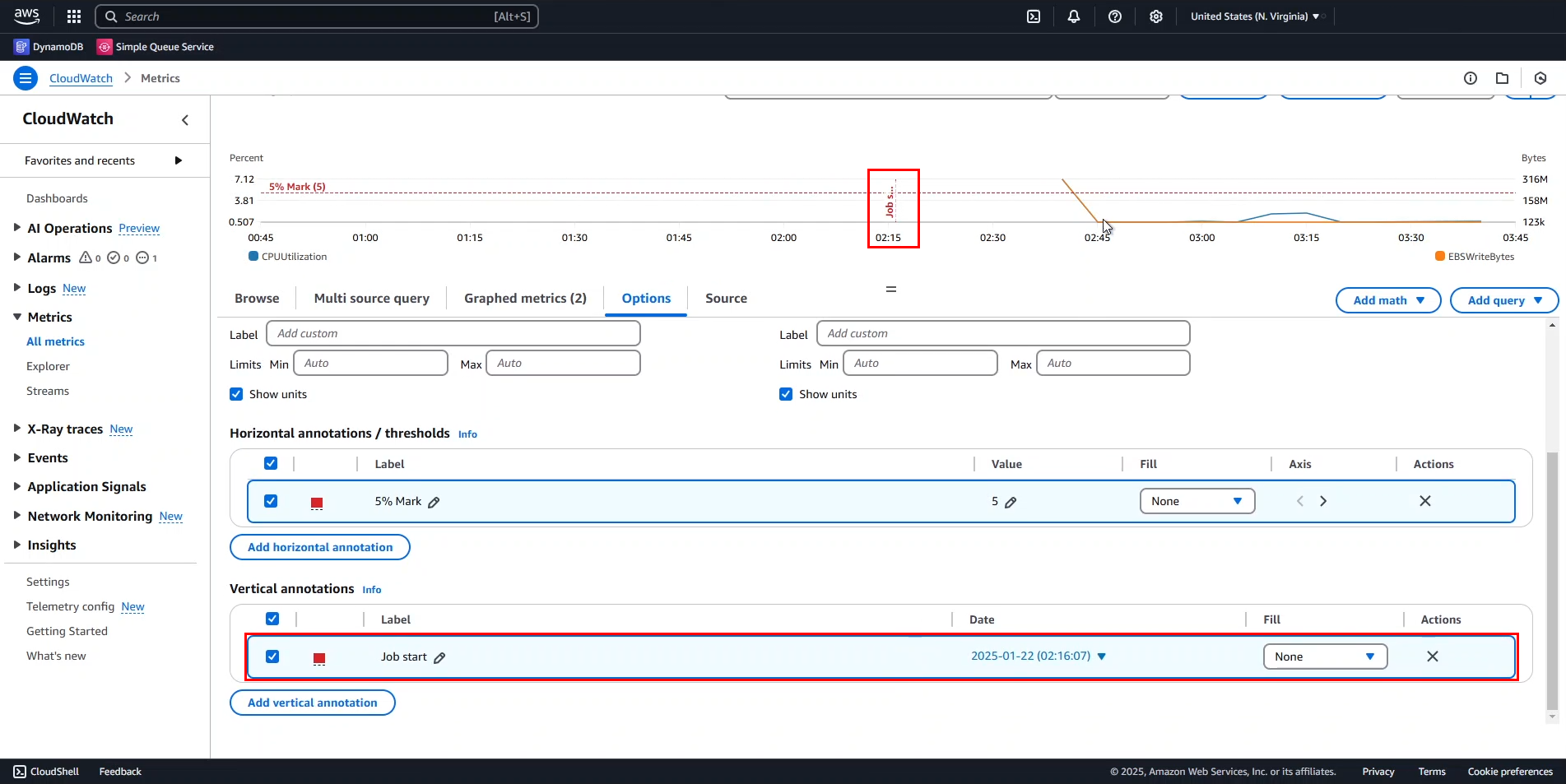
Task: Open the AWS services grid menu
Action: (74, 16)
